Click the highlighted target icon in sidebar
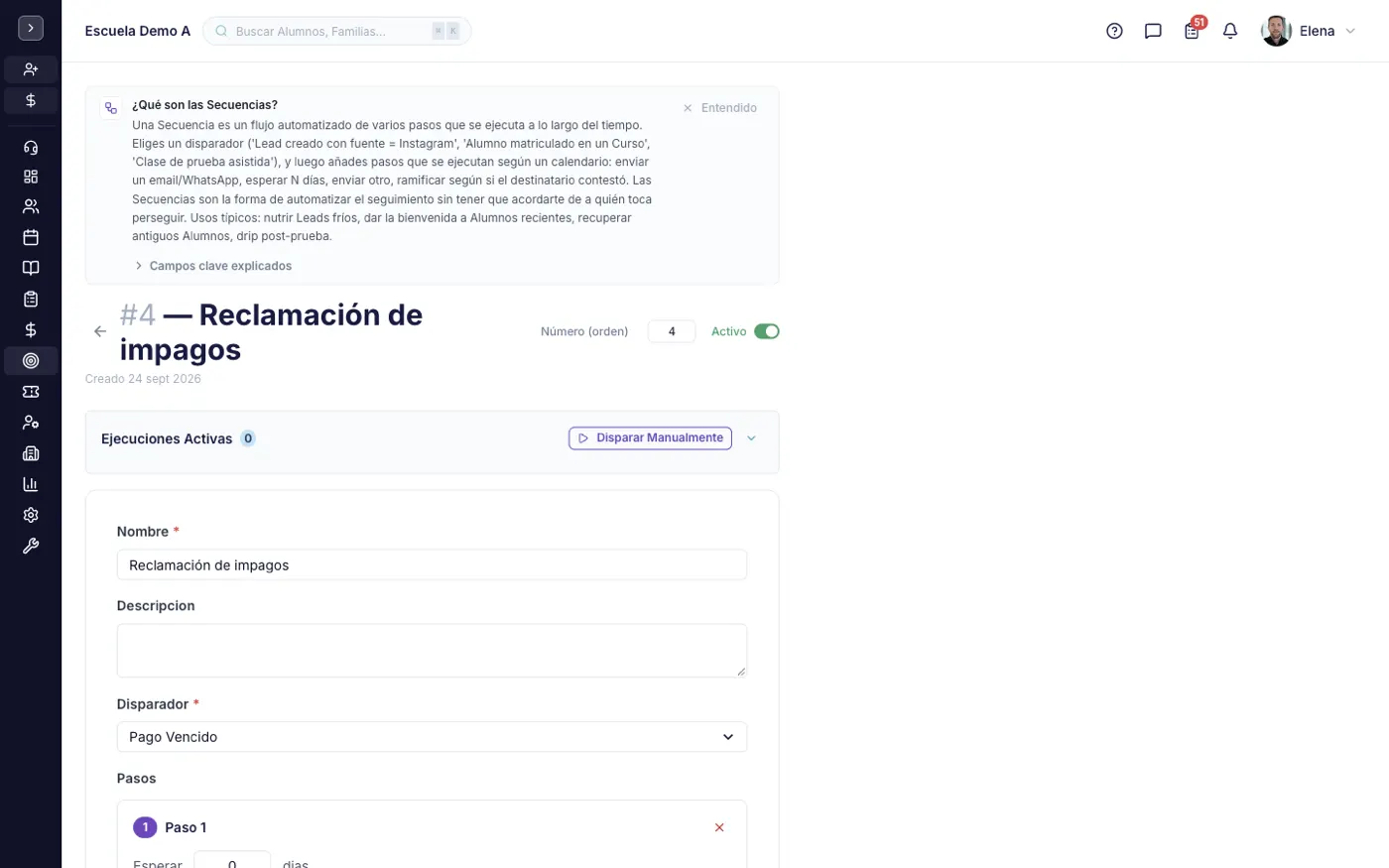The image size is (1389, 868). (31, 361)
